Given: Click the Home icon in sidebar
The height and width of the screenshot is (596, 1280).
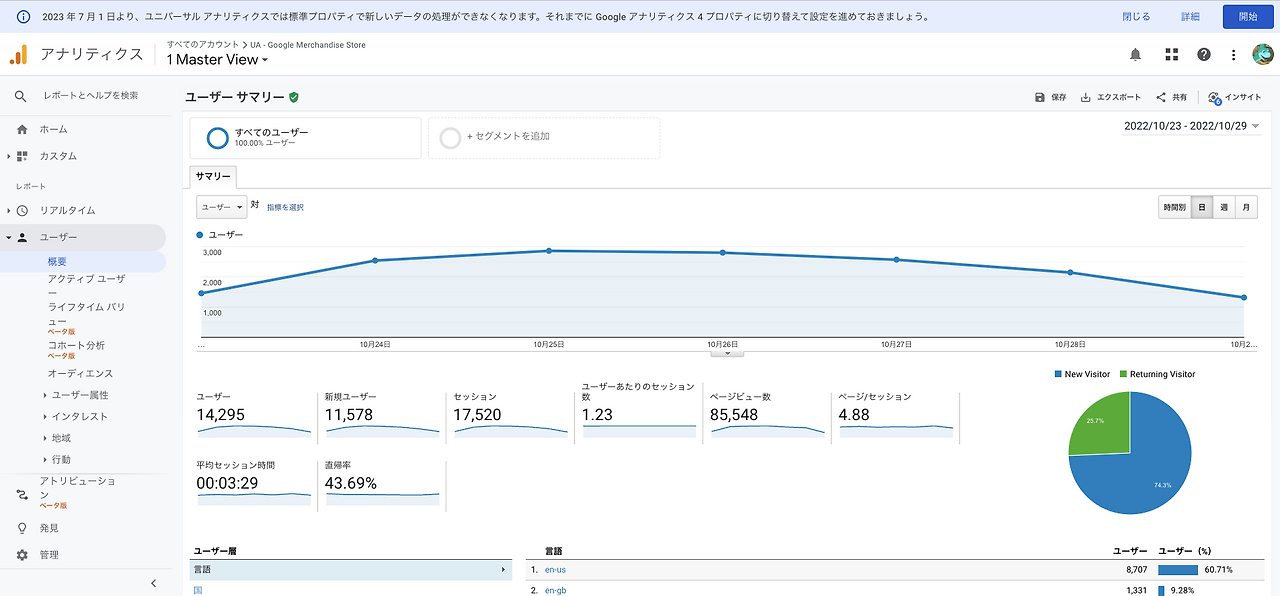Looking at the screenshot, I should [x=22, y=129].
